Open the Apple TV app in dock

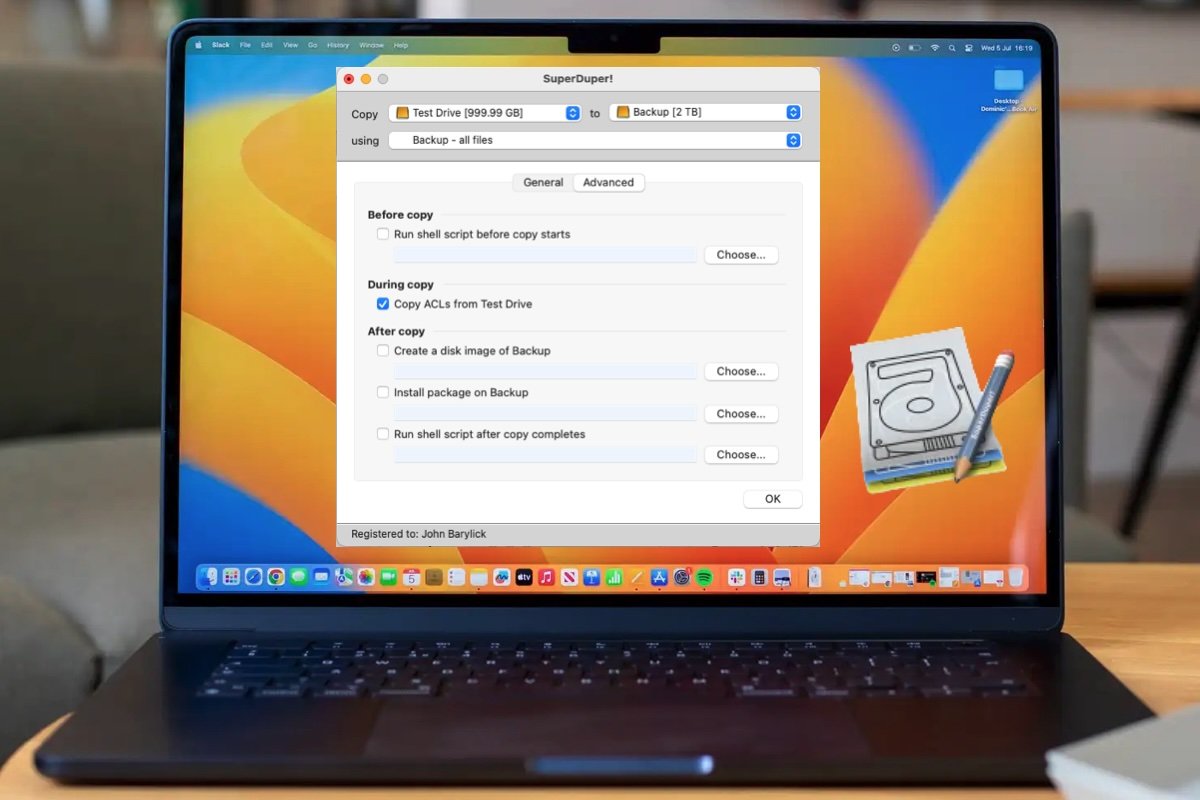(524, 577)
